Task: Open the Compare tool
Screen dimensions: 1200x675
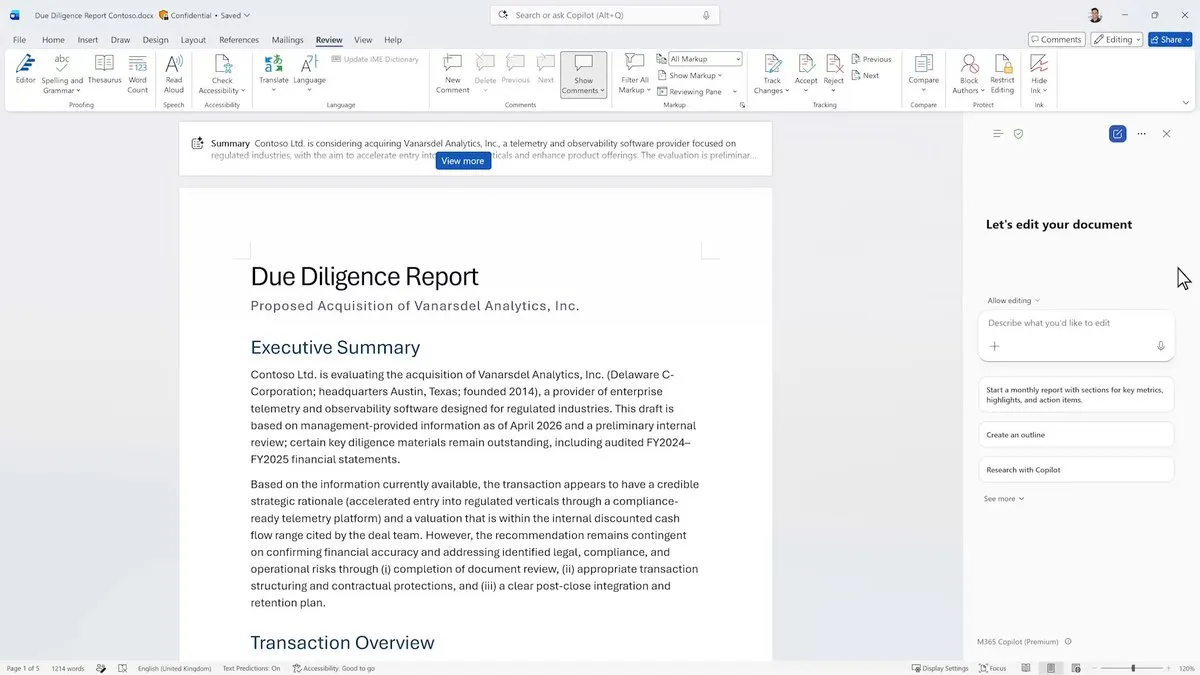Action: [x=923, y=72]
